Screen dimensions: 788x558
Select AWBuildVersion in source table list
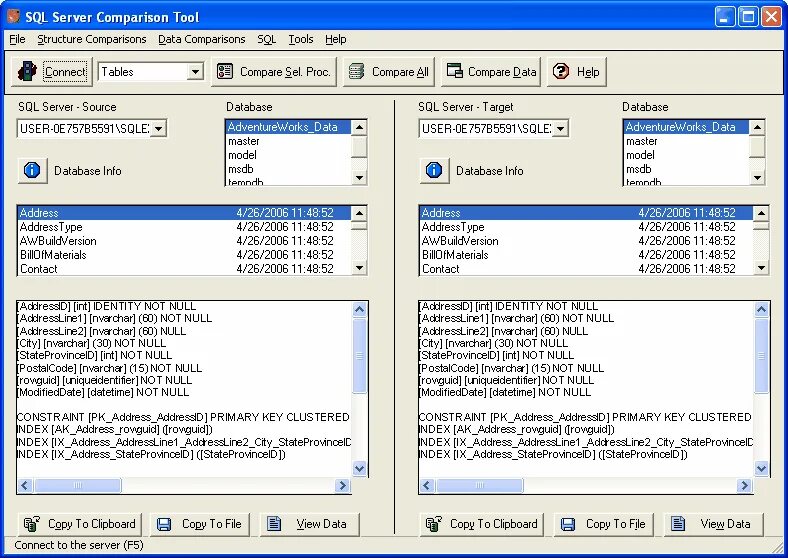click(x=184, y=241)
